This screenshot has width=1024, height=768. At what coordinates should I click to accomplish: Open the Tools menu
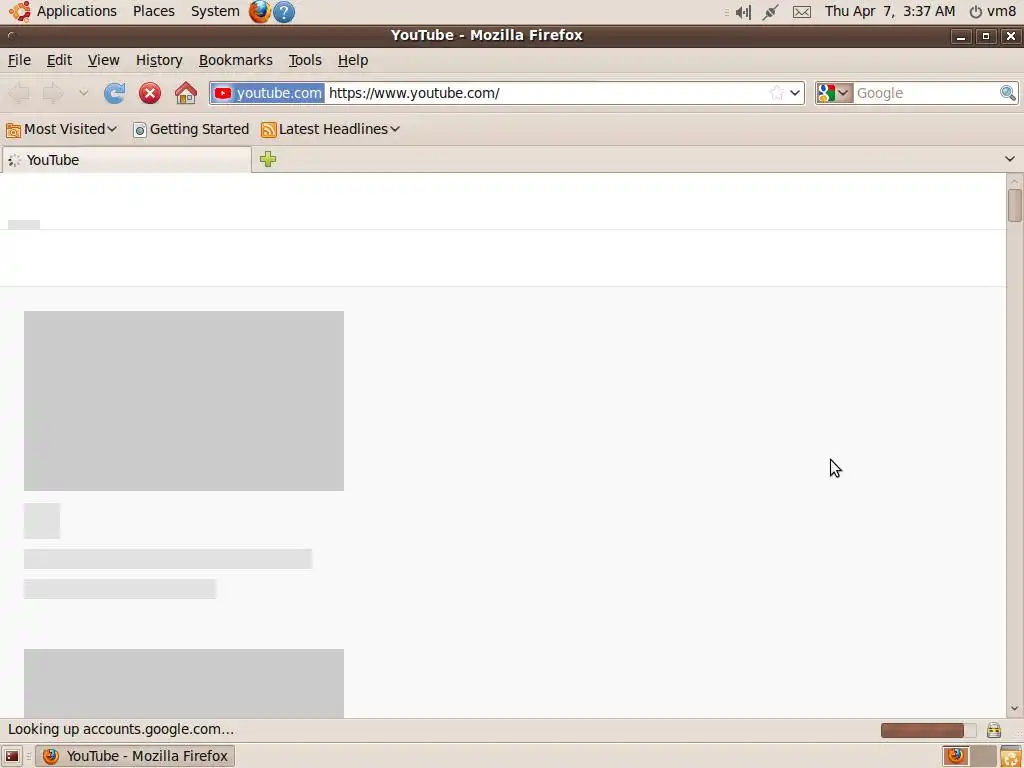(x=305, y=60)
